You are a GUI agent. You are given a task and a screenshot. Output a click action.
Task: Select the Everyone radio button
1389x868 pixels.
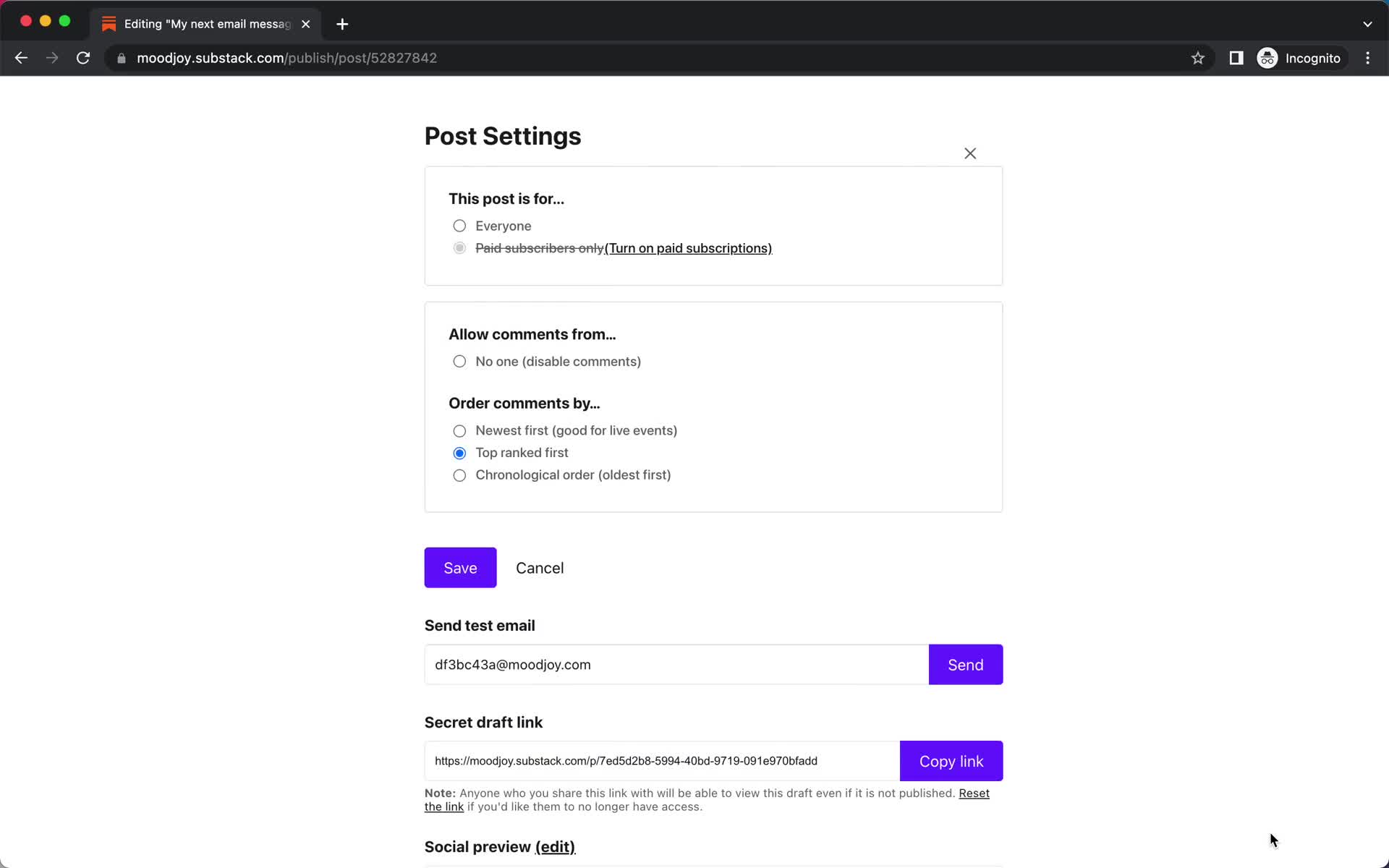459,225
